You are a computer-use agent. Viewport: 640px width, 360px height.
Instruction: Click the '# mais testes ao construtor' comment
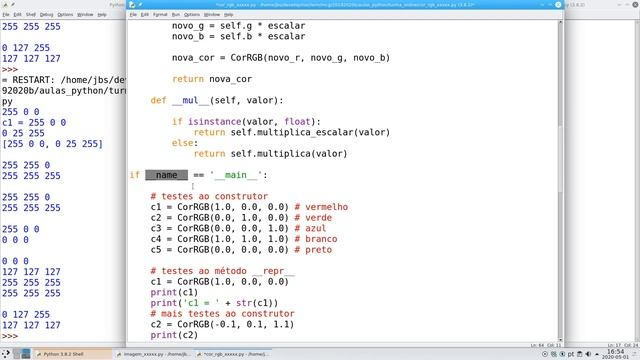point(222,313)
